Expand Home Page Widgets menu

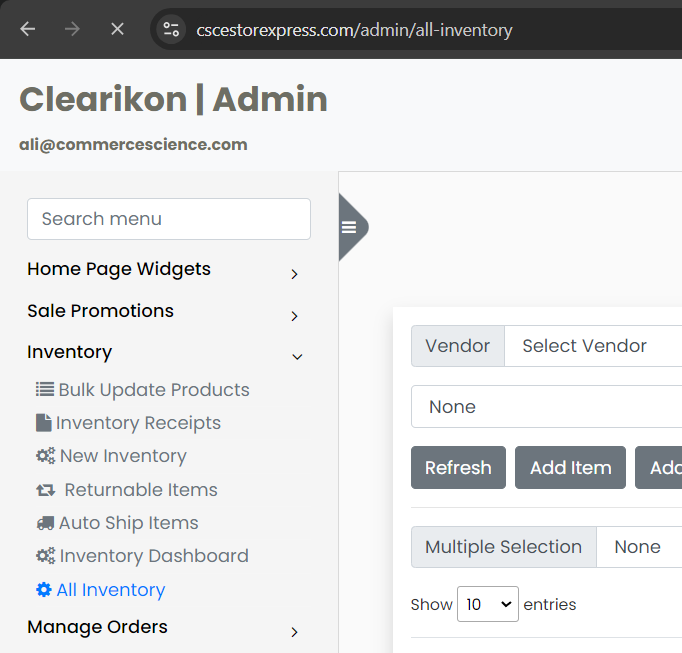(x=294, y=274)
